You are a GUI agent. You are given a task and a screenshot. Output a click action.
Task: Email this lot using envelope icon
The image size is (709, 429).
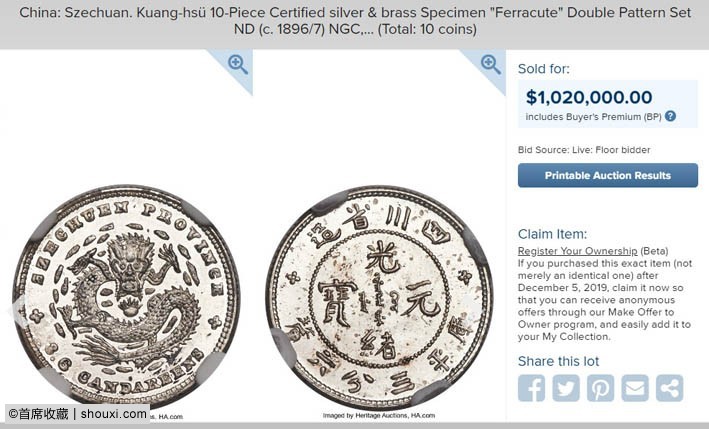pos(635,388)
